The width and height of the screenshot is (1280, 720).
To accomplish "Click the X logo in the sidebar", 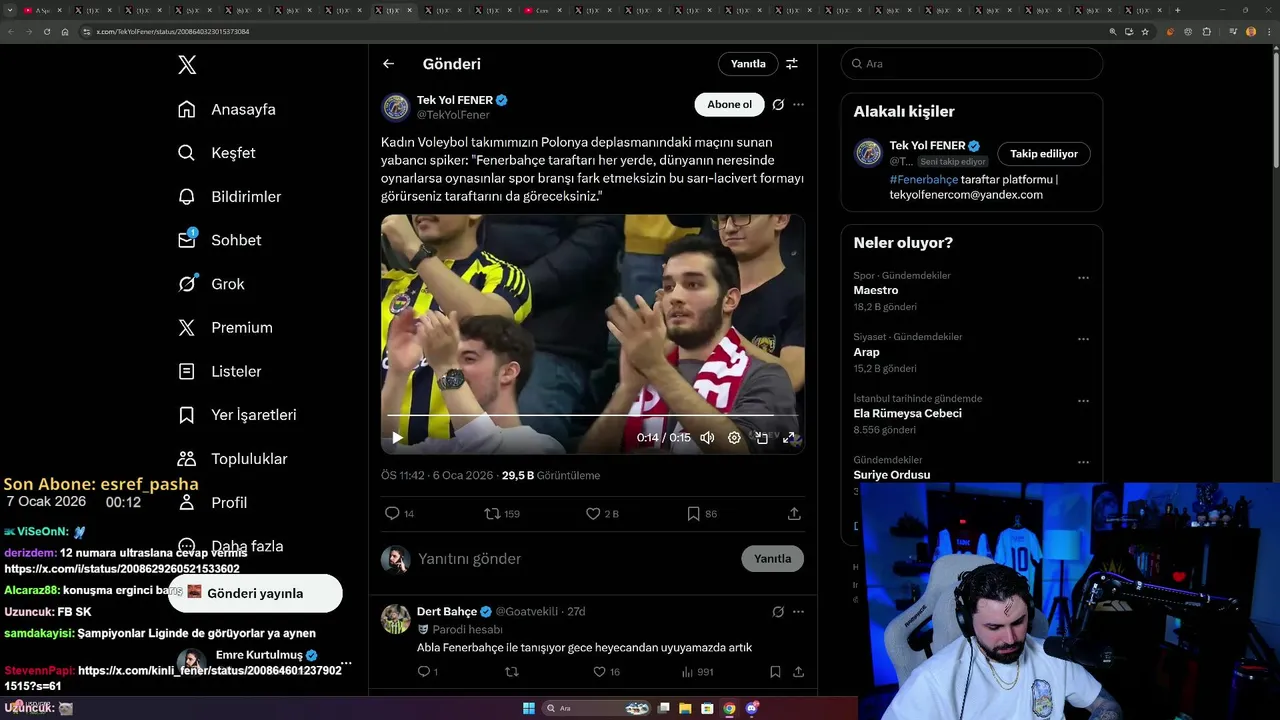I will tap(187, 65).
